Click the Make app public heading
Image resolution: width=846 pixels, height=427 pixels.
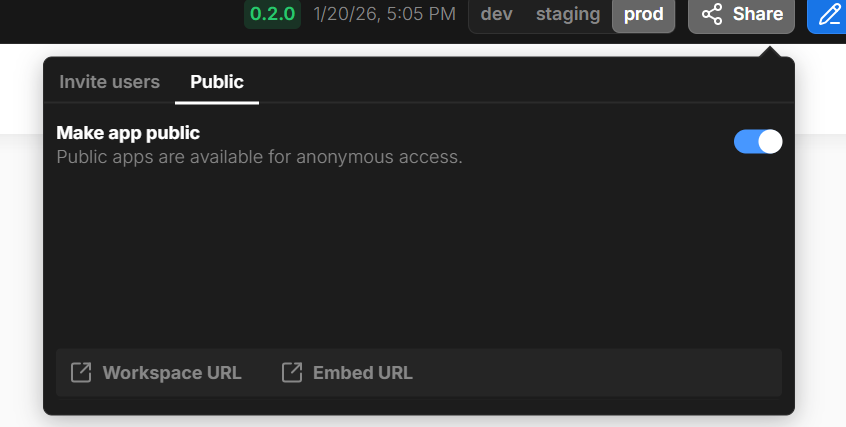point(128,132)
